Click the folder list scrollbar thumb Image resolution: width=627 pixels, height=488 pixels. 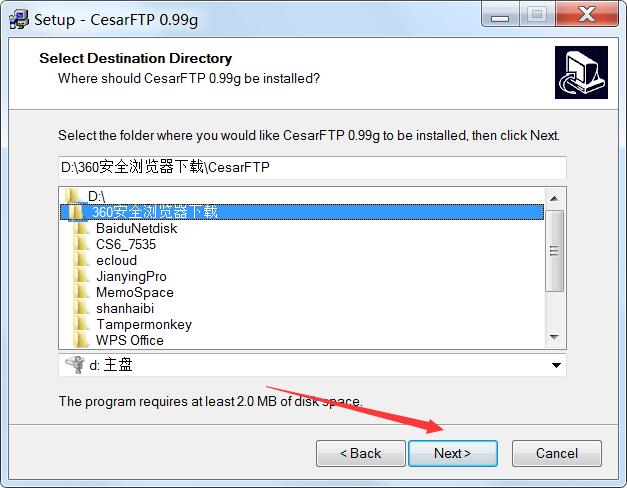point(554,251)
